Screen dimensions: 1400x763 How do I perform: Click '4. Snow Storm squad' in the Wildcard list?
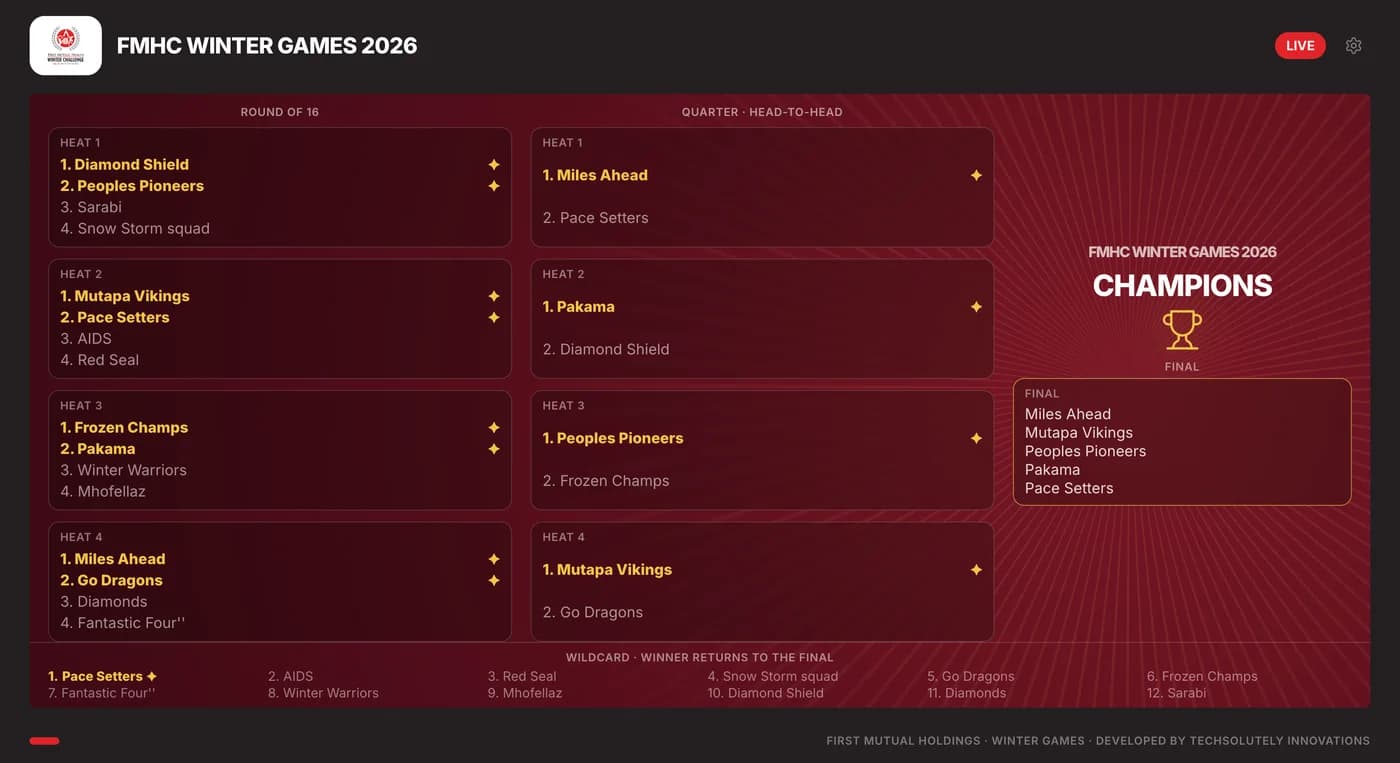click(773, 676)
